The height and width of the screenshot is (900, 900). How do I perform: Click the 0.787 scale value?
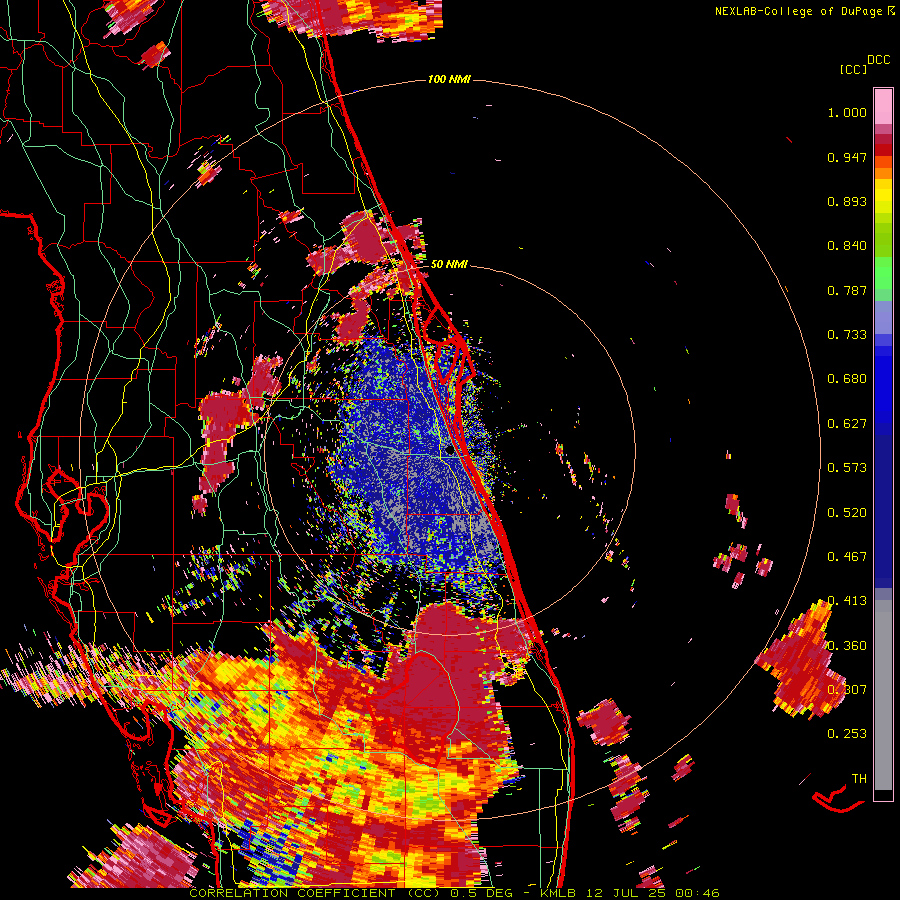coord(847,290)
